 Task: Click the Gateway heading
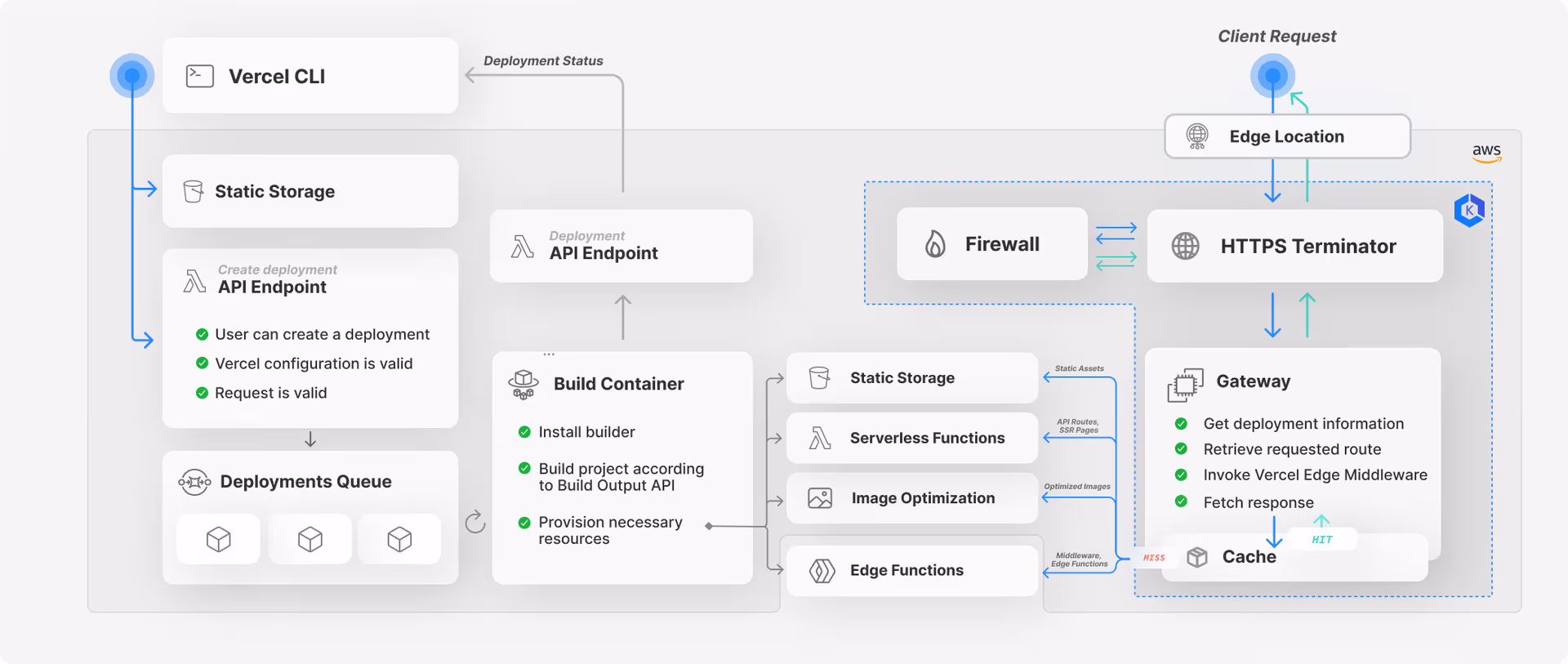pyautogui.click(x=1254, y=381)
